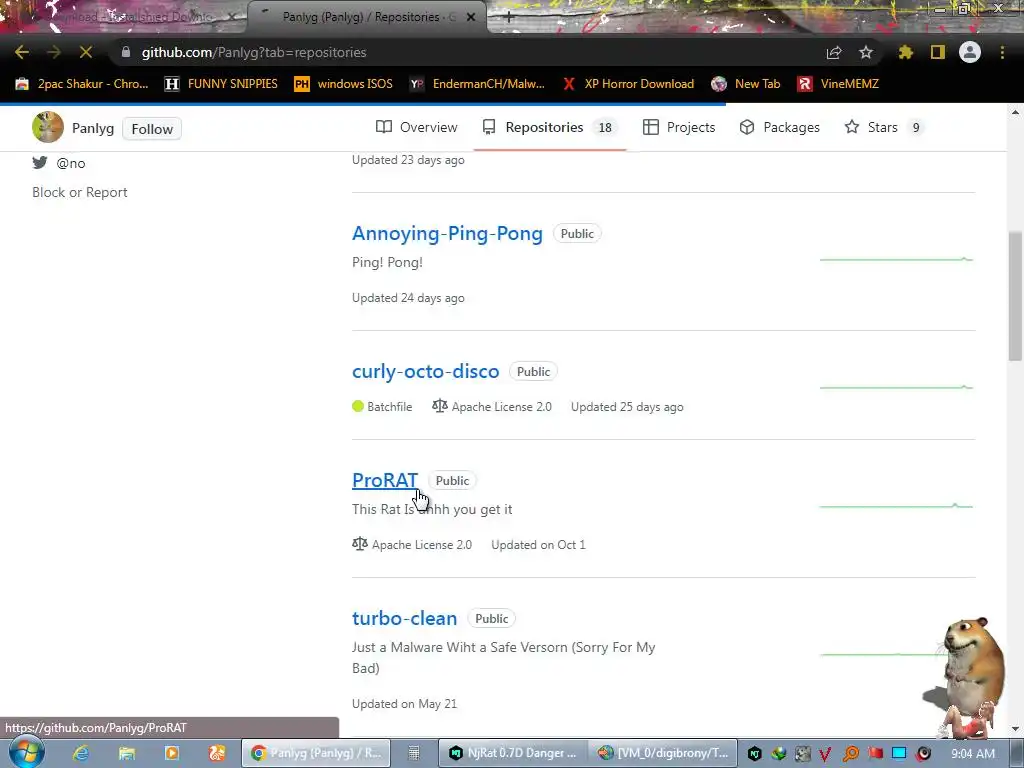Close the Panlyg Repositories browser tab
Viewport: 1024px width, 768px height.
[x=471, y=17]
